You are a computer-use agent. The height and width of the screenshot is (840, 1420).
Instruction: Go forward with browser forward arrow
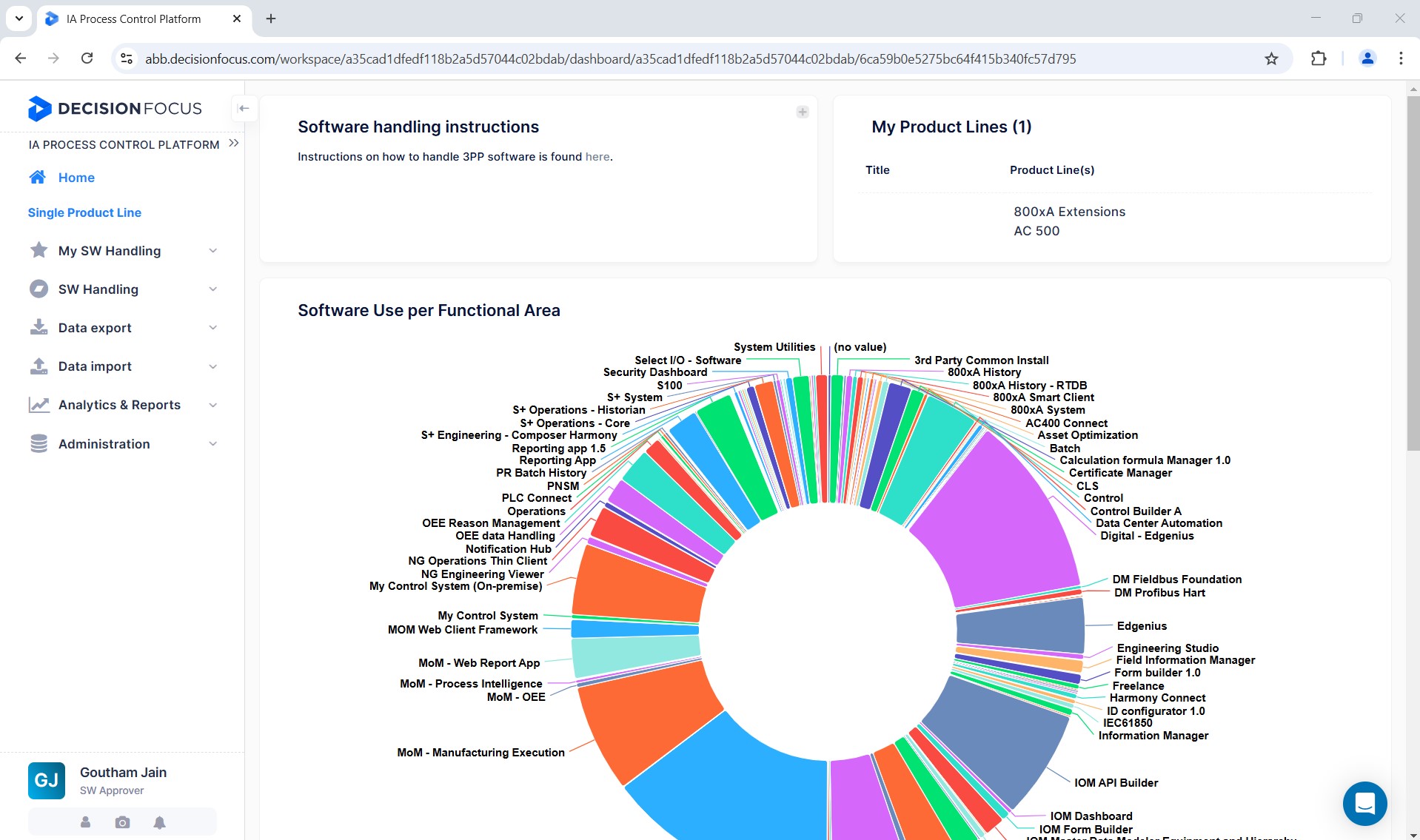click(x=53, y=58)
